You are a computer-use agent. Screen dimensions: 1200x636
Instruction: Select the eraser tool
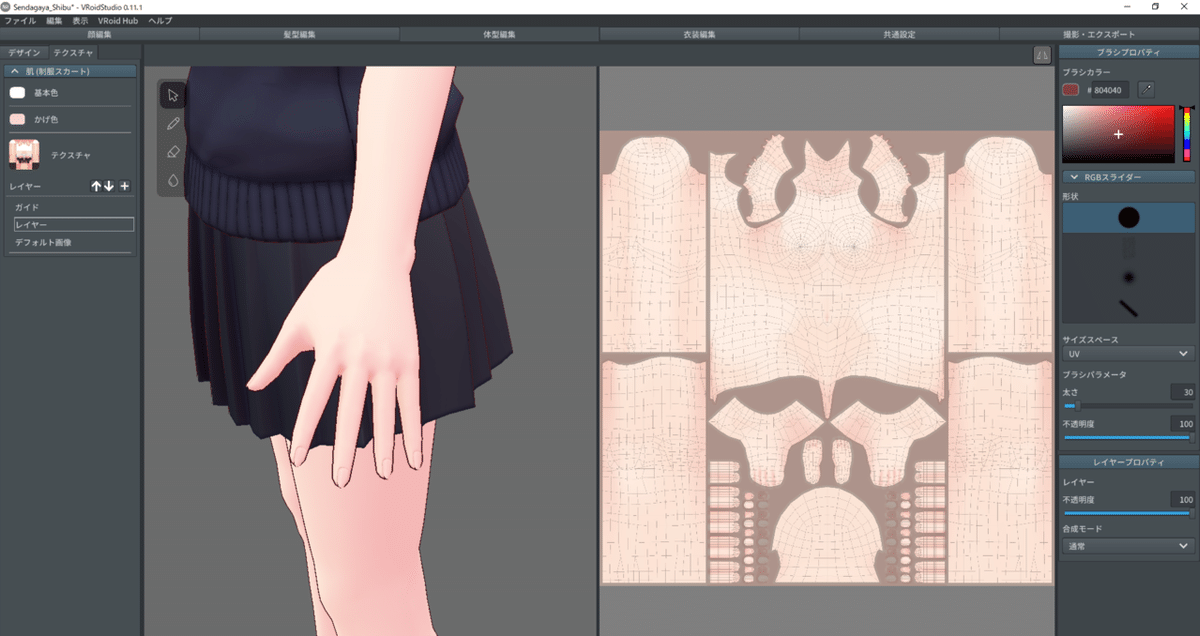(173, 152)
